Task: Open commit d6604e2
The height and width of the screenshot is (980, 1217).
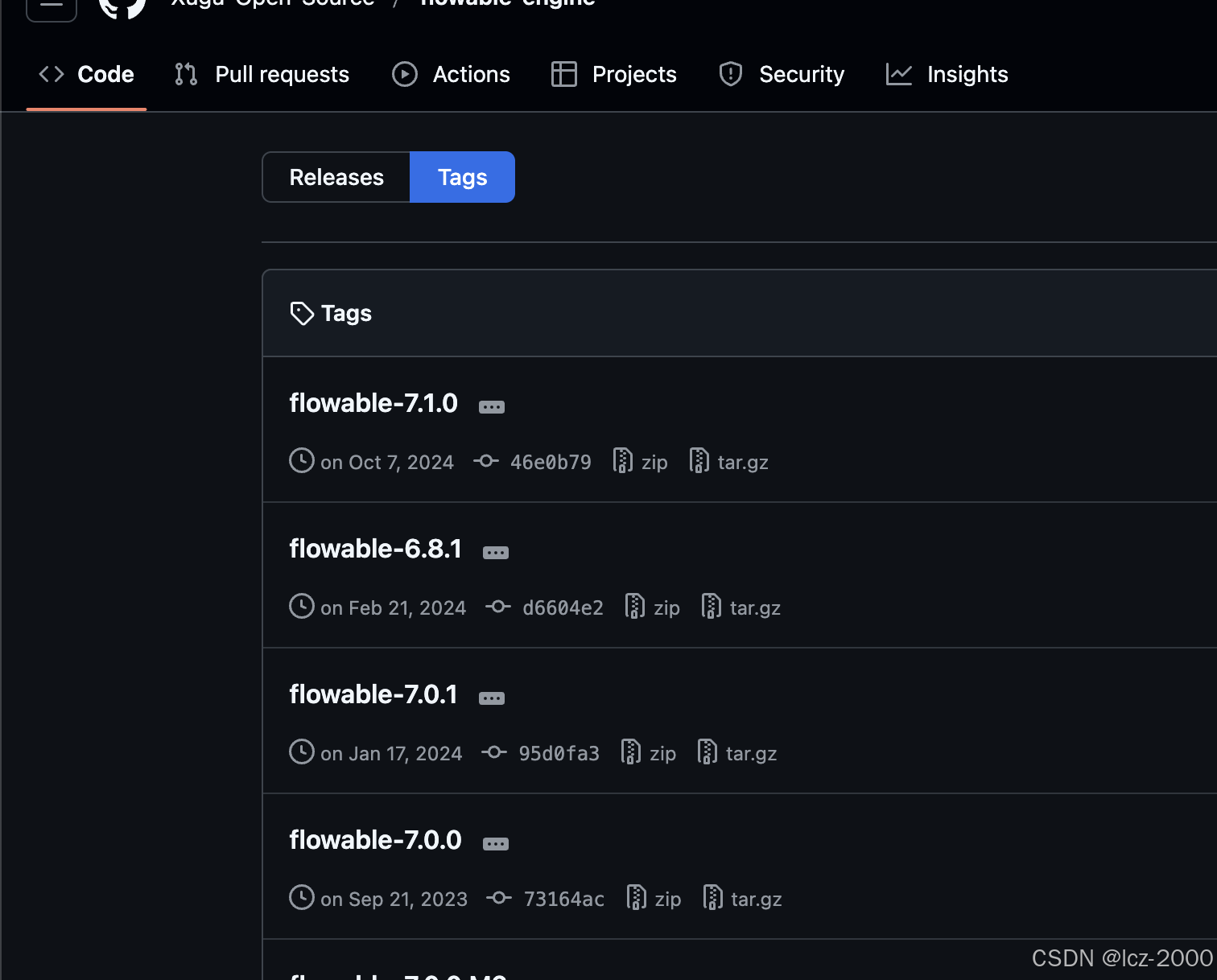Action: click(563, 608)
